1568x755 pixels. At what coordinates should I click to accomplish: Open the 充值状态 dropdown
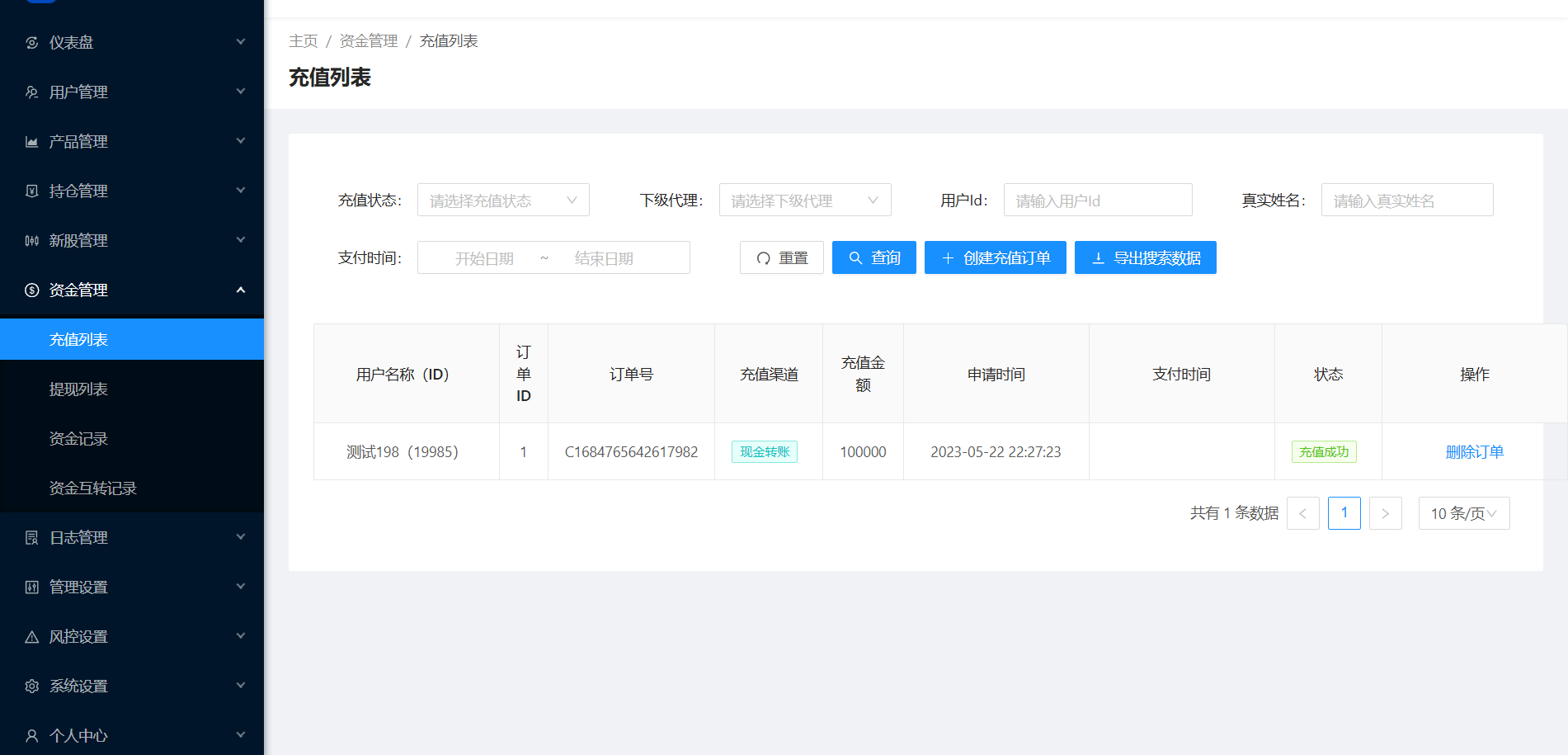[x=502, y=201]
